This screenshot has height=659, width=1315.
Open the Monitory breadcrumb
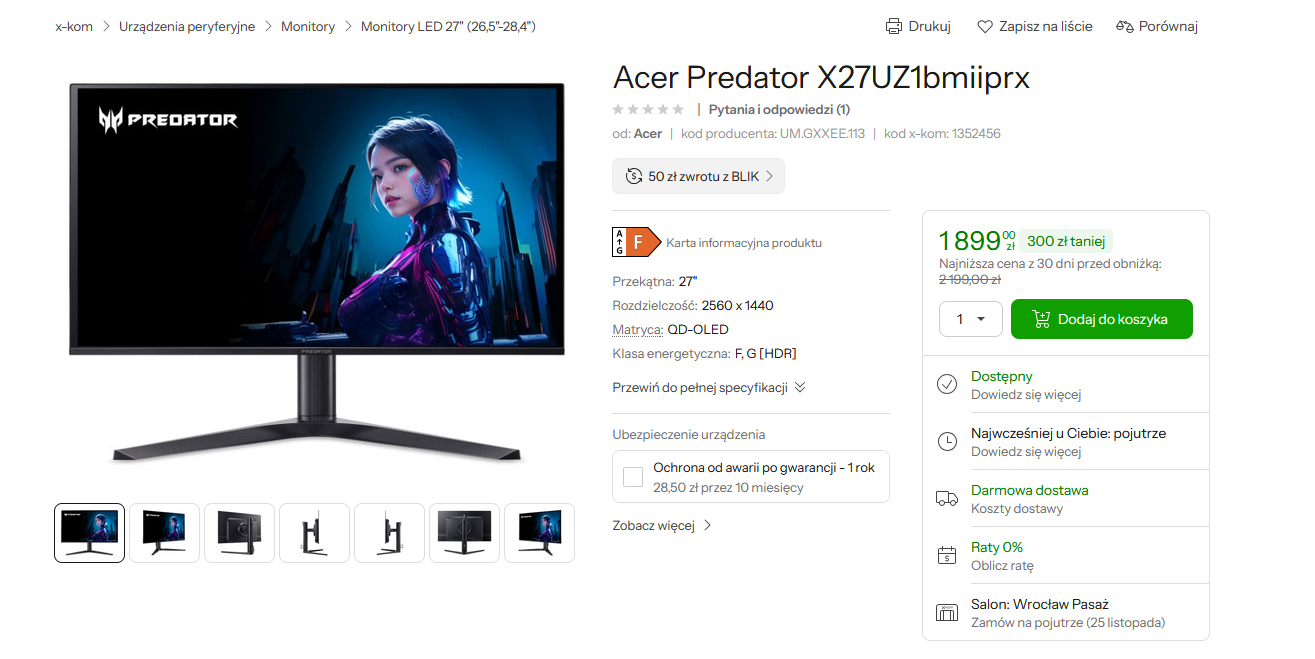click(x=308, y=26)
